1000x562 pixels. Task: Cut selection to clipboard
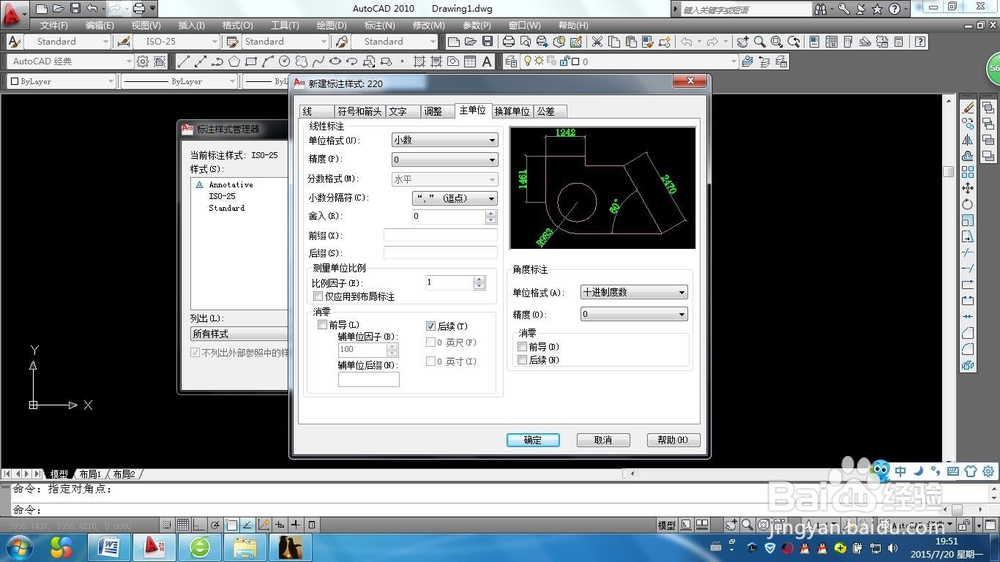coord(597,41)
